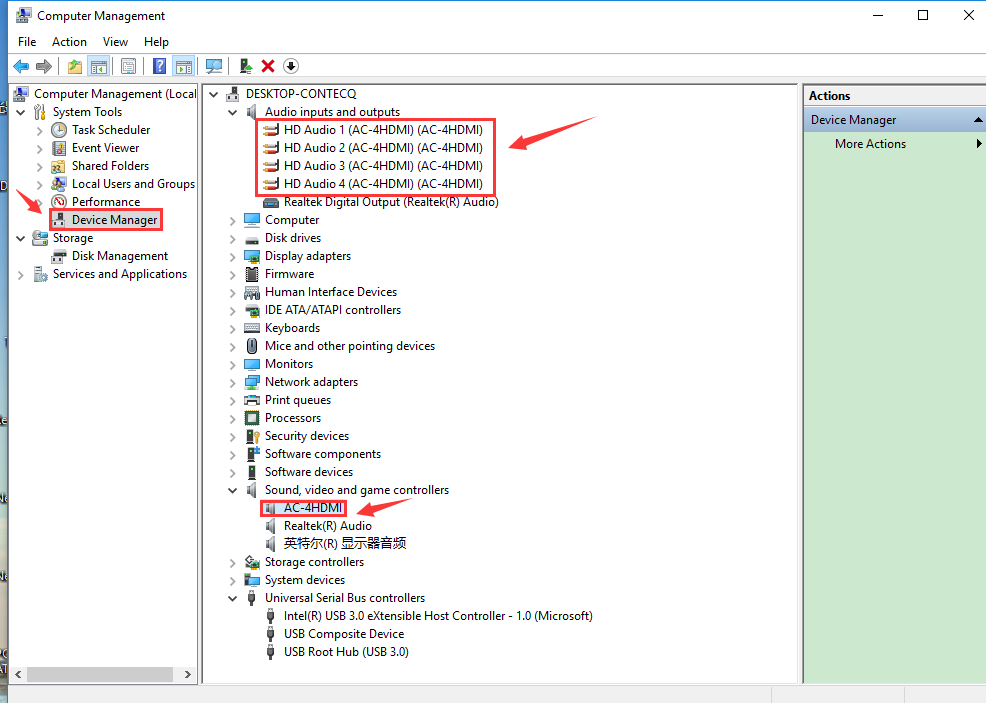The image size is (986, 703).
Task: Click the Firmware category icon
Action: point(252,274)
